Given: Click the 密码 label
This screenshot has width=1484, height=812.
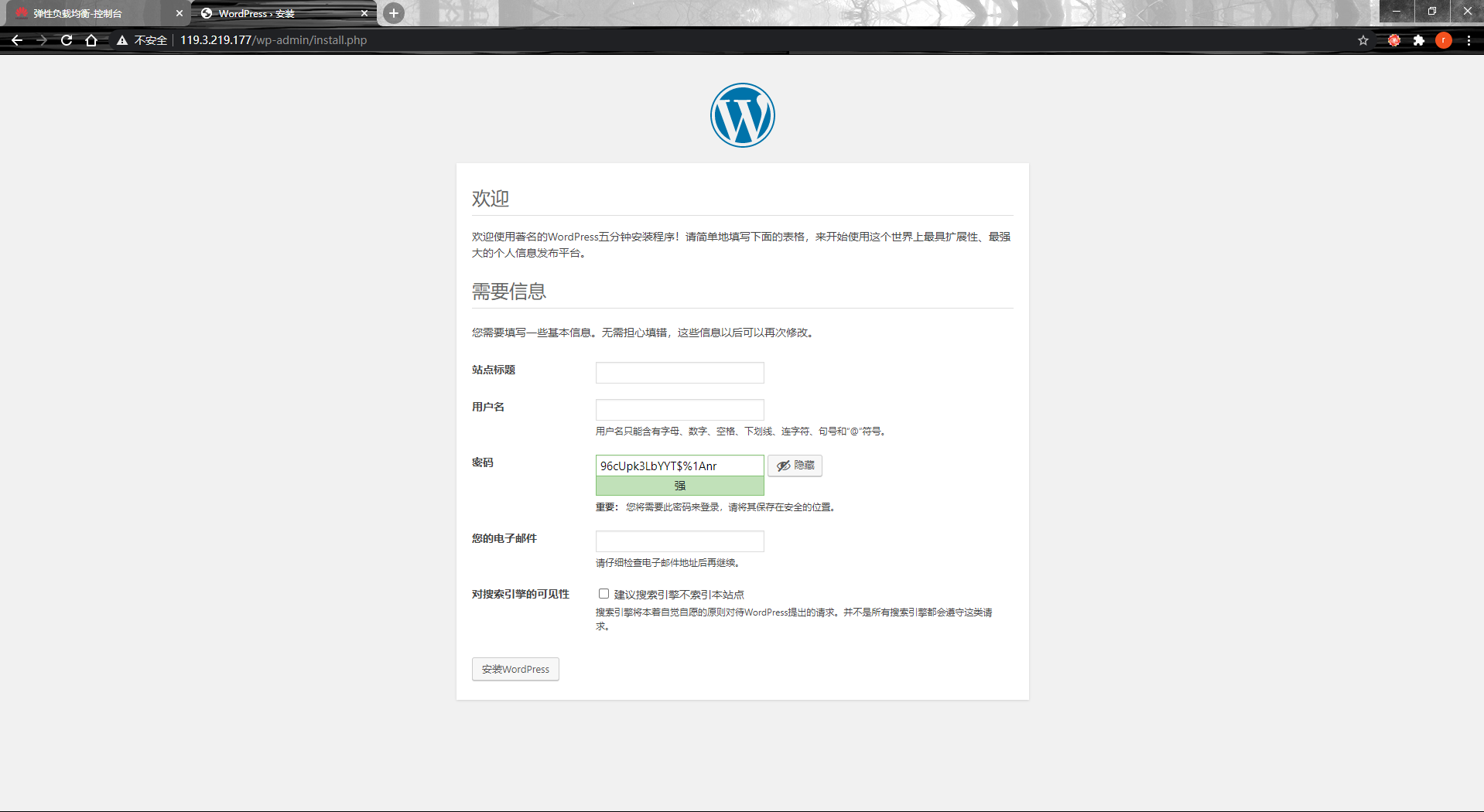Looking at the screenshot, I should tap(483, 462).
